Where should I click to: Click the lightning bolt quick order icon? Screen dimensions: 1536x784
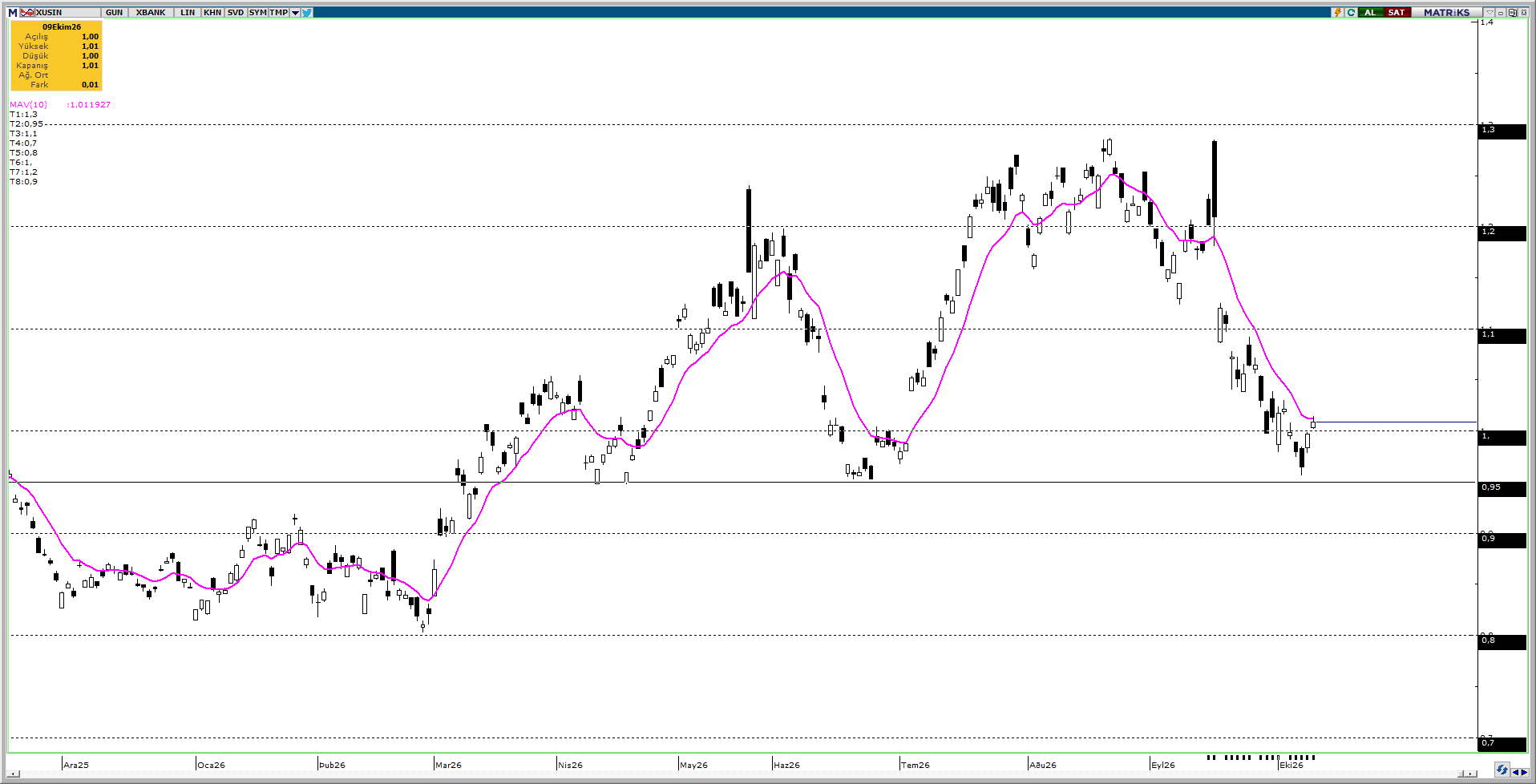tap(1337, 12)
